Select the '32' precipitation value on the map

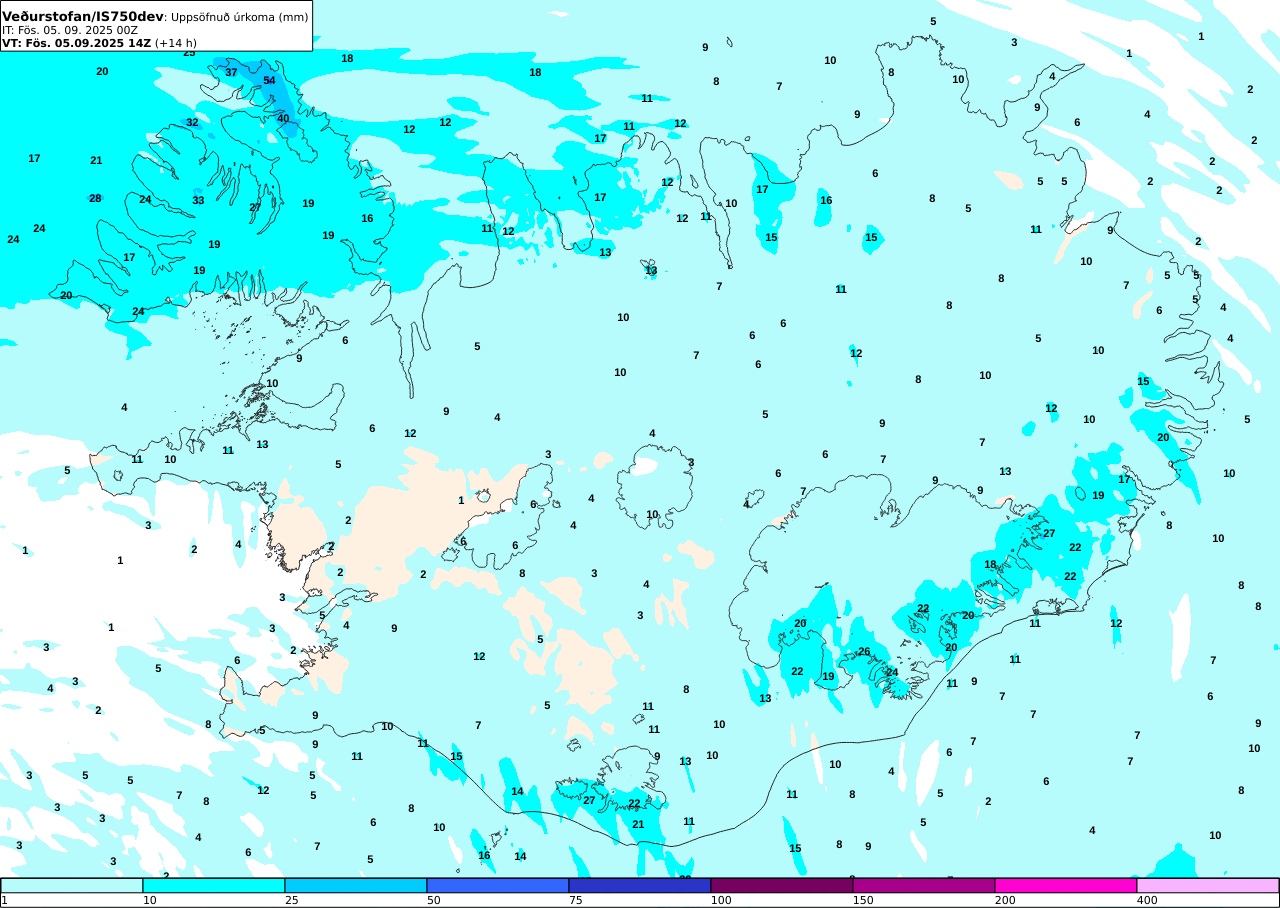click(x=192, y=122)
